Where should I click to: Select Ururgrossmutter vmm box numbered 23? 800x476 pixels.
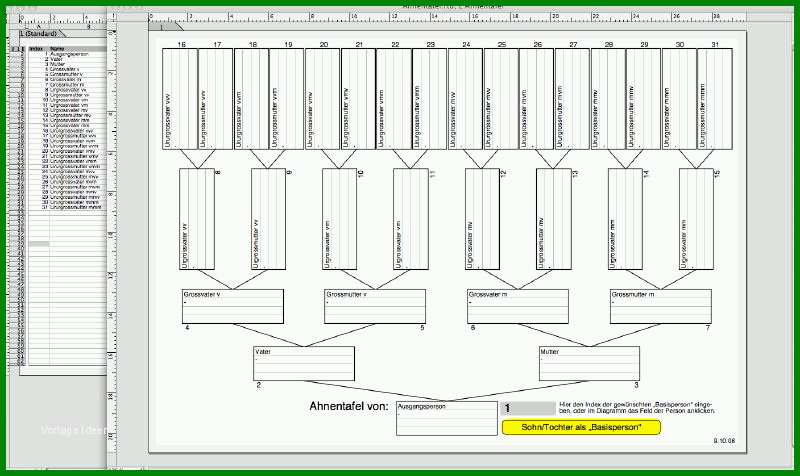(430, 99)
